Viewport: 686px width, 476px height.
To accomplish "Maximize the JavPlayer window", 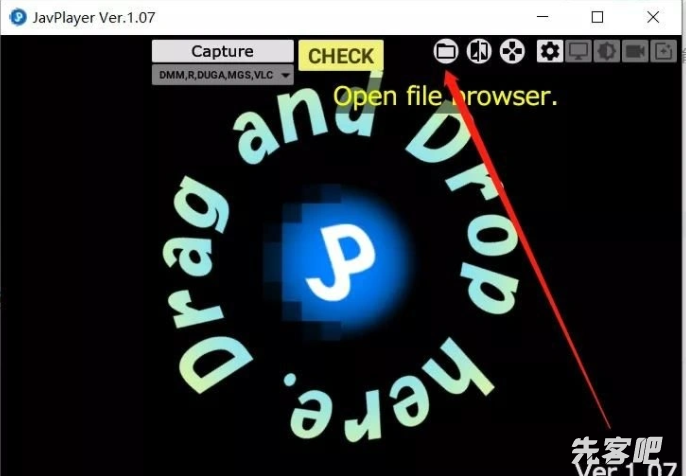I will (597, 17).
